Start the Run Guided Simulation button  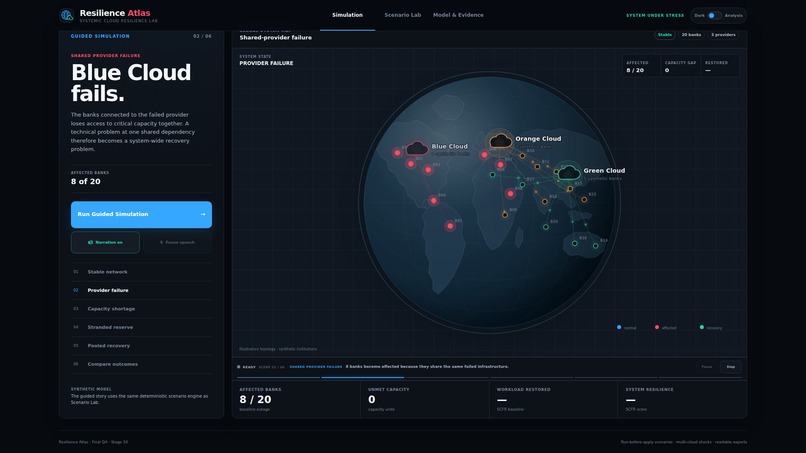(141, 214)
